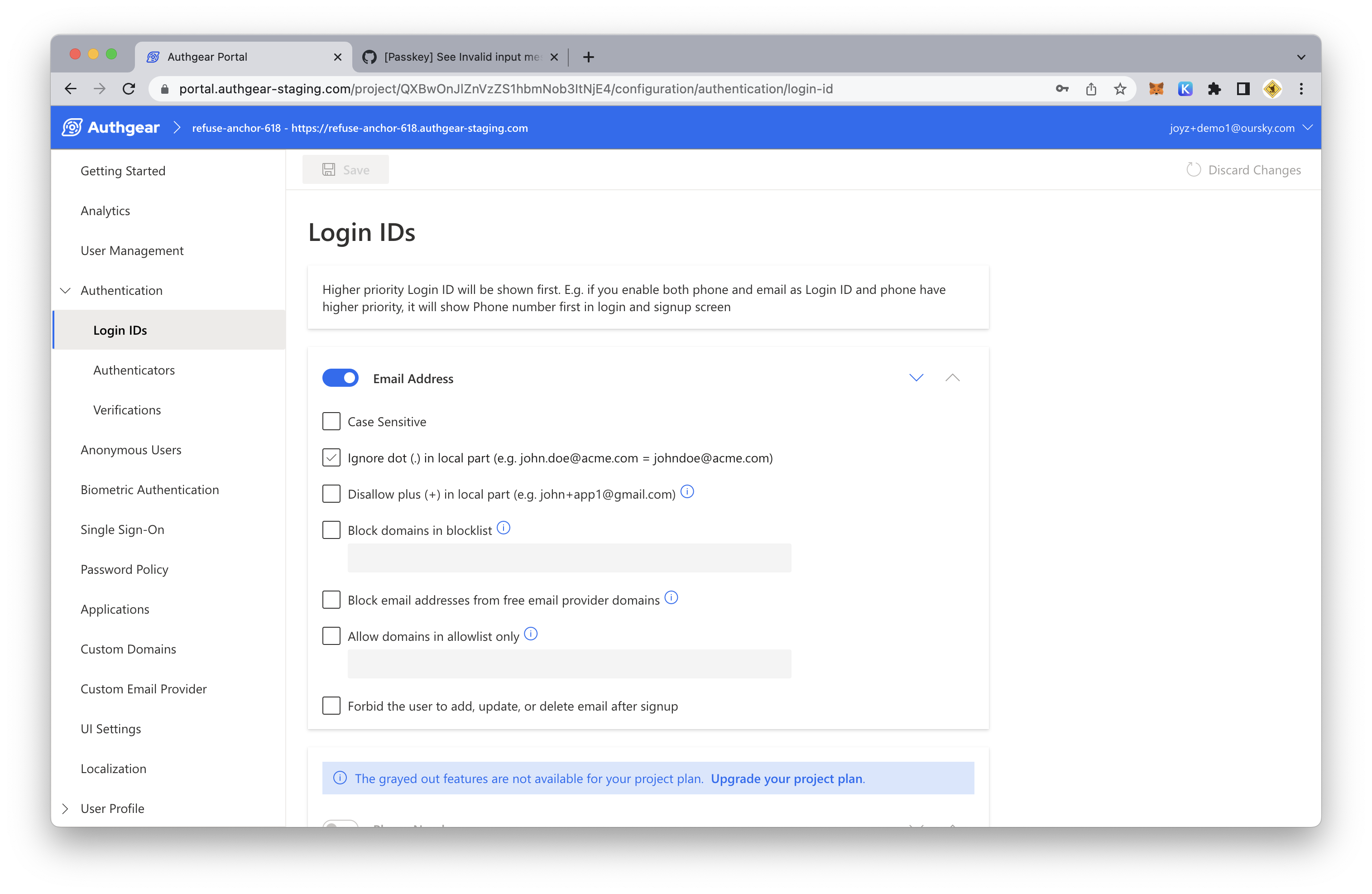Uncheck Ignore dot in local part

point(331,457)
